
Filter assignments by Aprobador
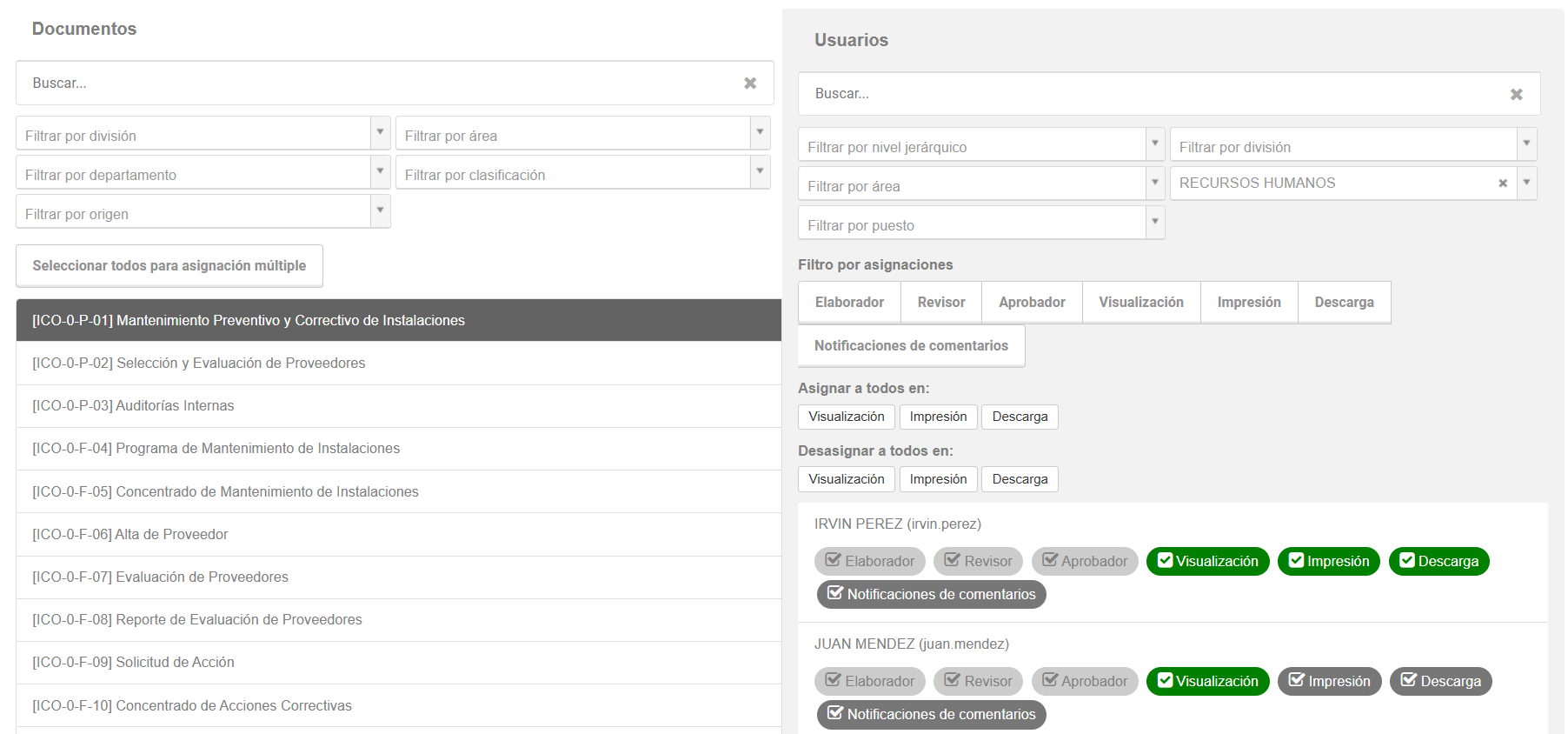pos(1032,303)
